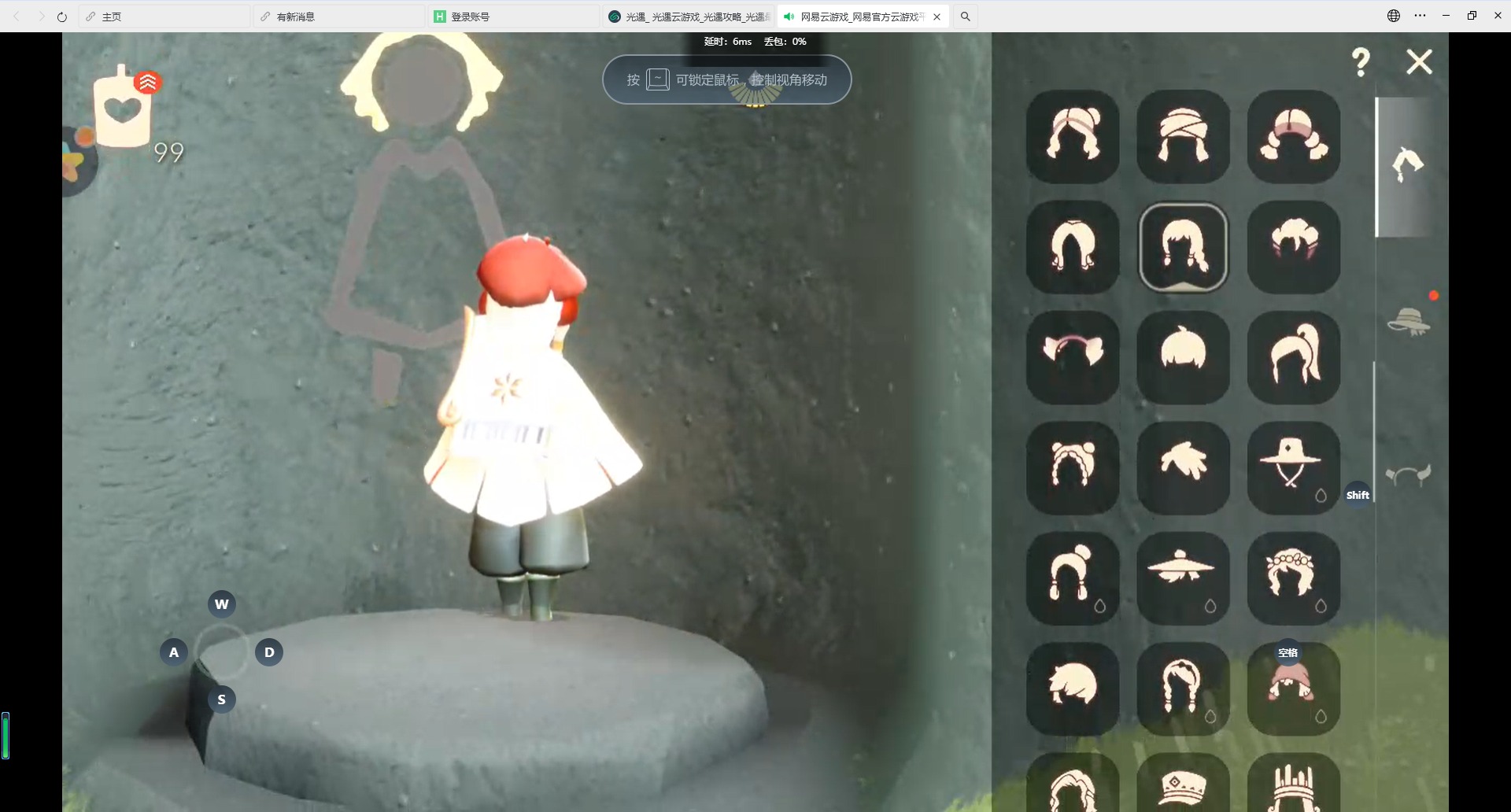Choose the low twin puff pigtails hairstyle

[1294, 137]
